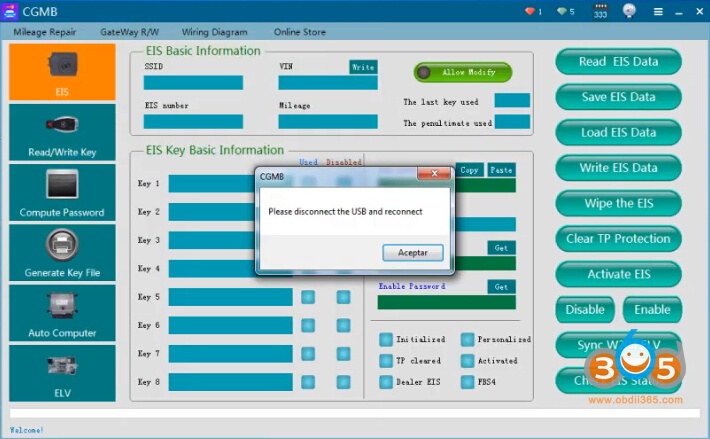Click the Get button for Enable Password
Screen dimensions: 710x439
(501, 287)
